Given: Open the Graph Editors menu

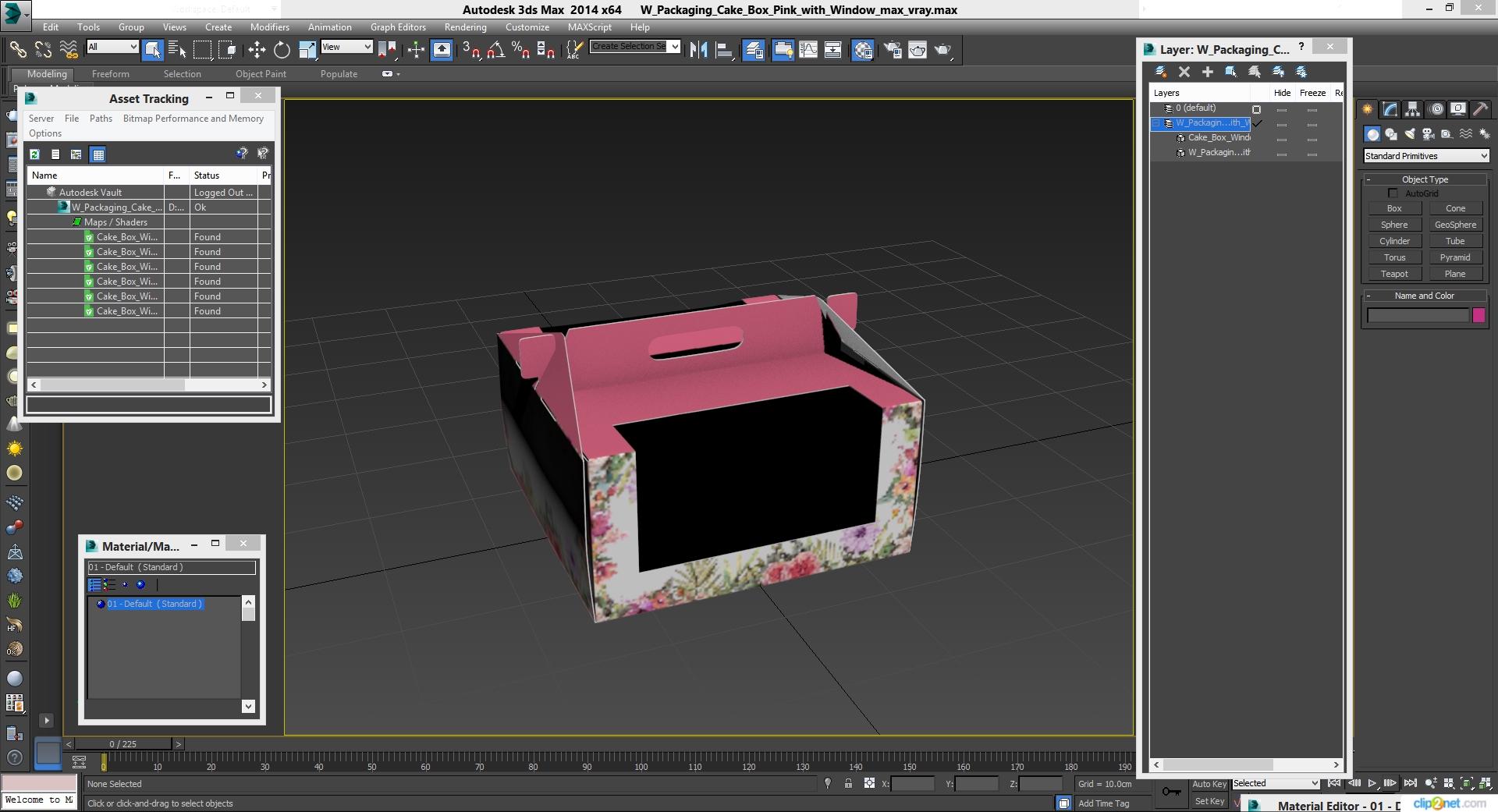Looking at the screenshot, I should 398,27.
